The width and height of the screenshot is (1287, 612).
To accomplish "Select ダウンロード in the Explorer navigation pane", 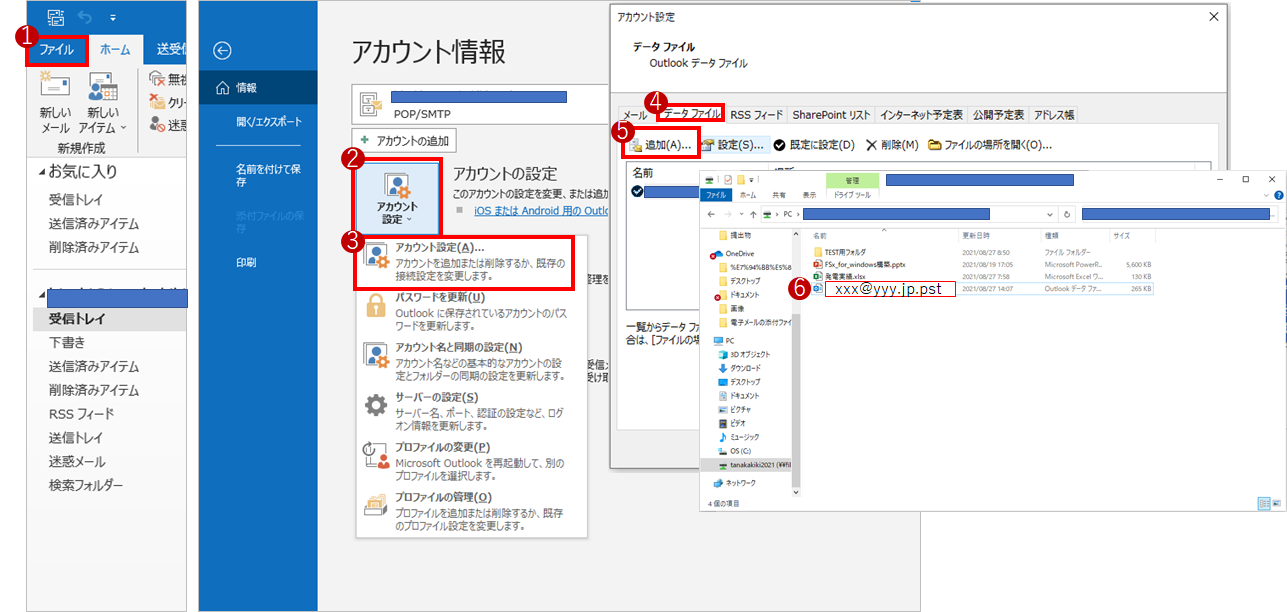I will pyautogui.click(x=738, y=368).
